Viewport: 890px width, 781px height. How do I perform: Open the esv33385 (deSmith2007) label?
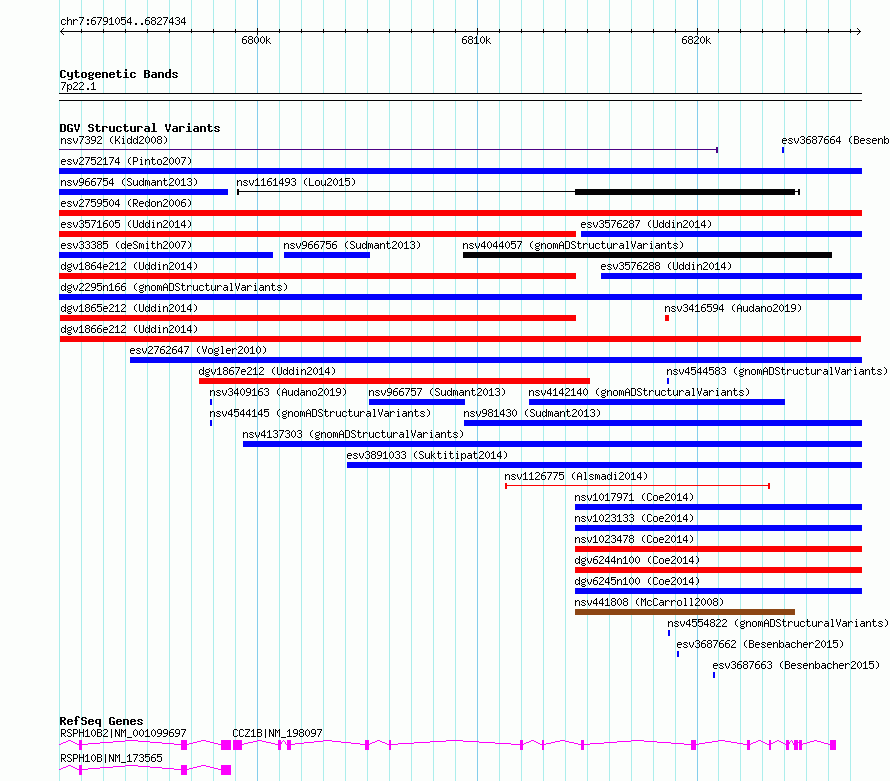tap(126, 245)
